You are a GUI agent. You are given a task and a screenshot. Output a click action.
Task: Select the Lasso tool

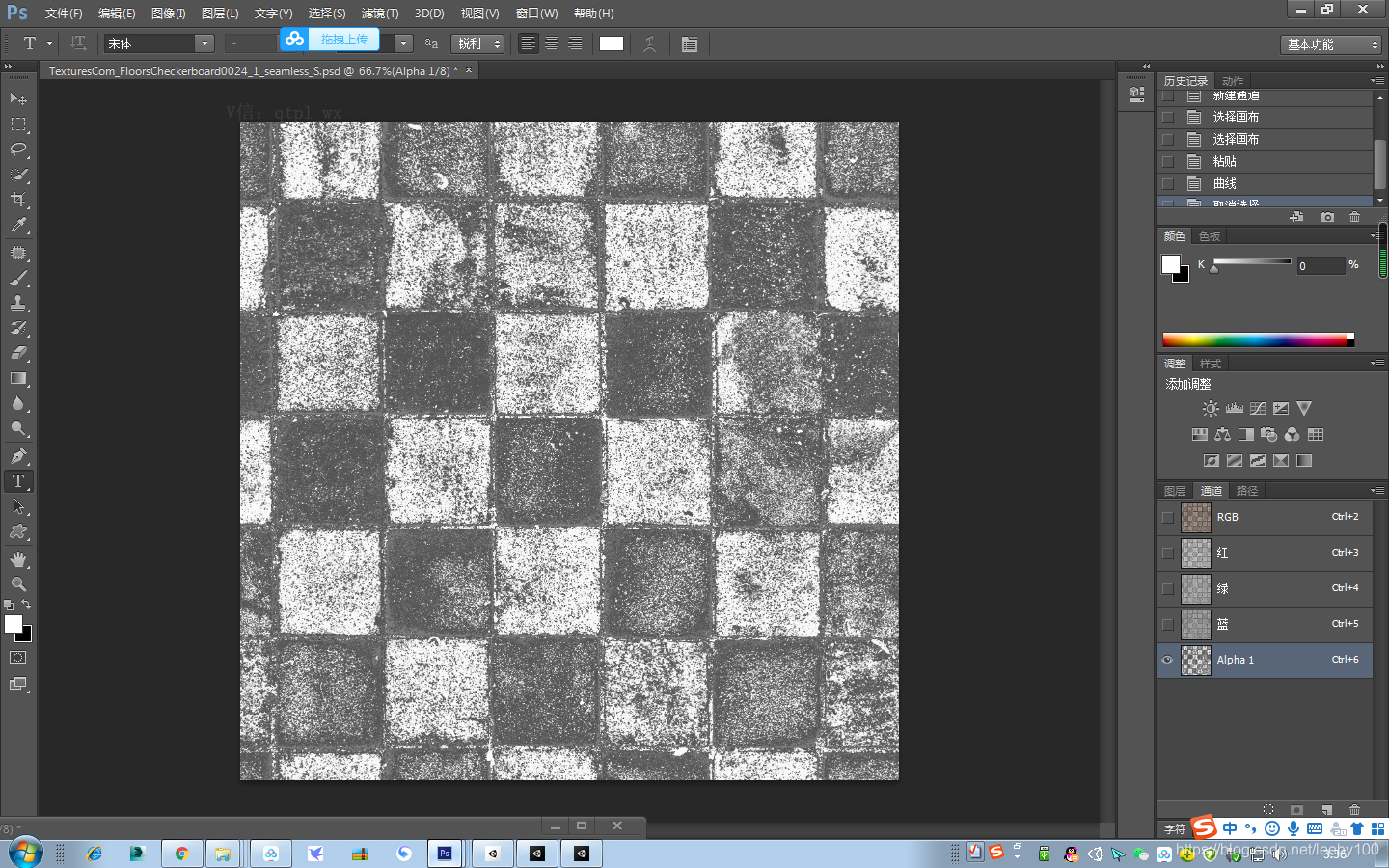(x=18, y=149)
